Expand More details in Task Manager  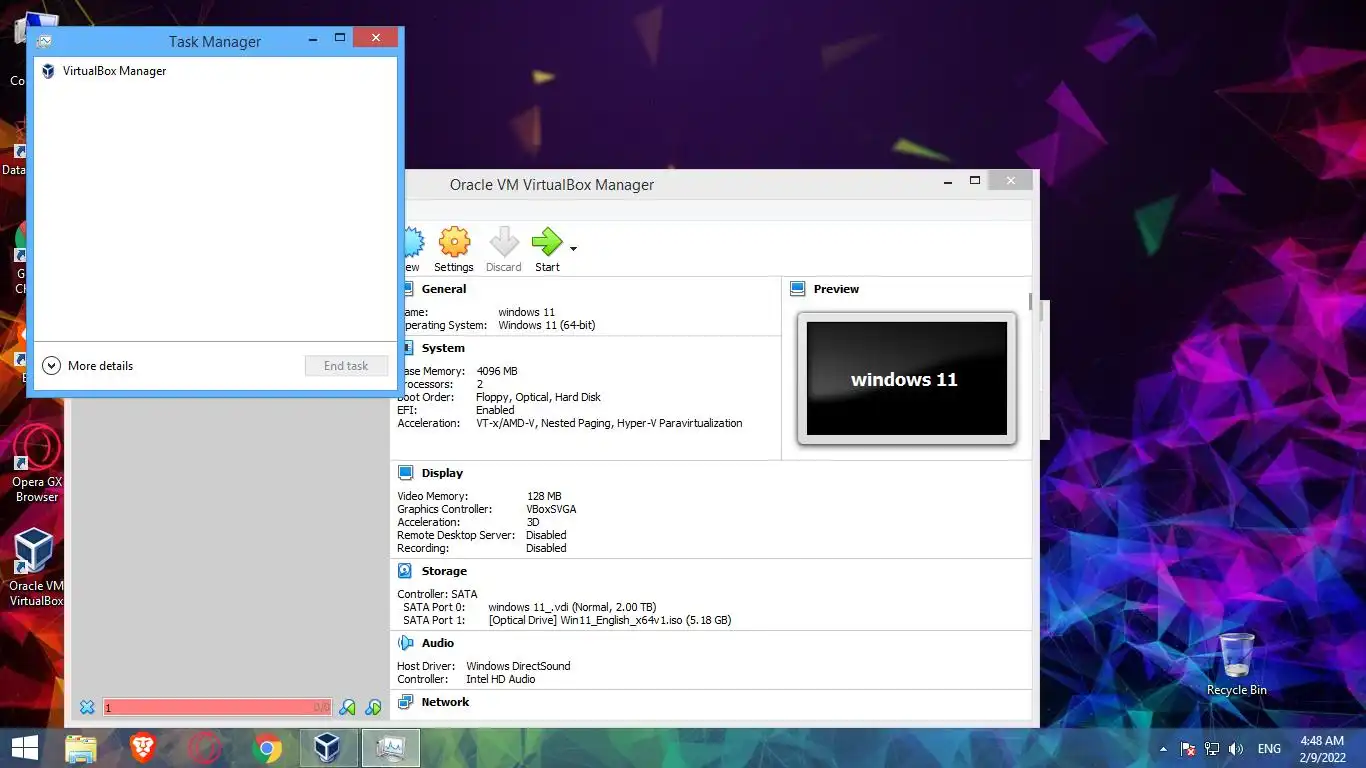tap(88, 366)
